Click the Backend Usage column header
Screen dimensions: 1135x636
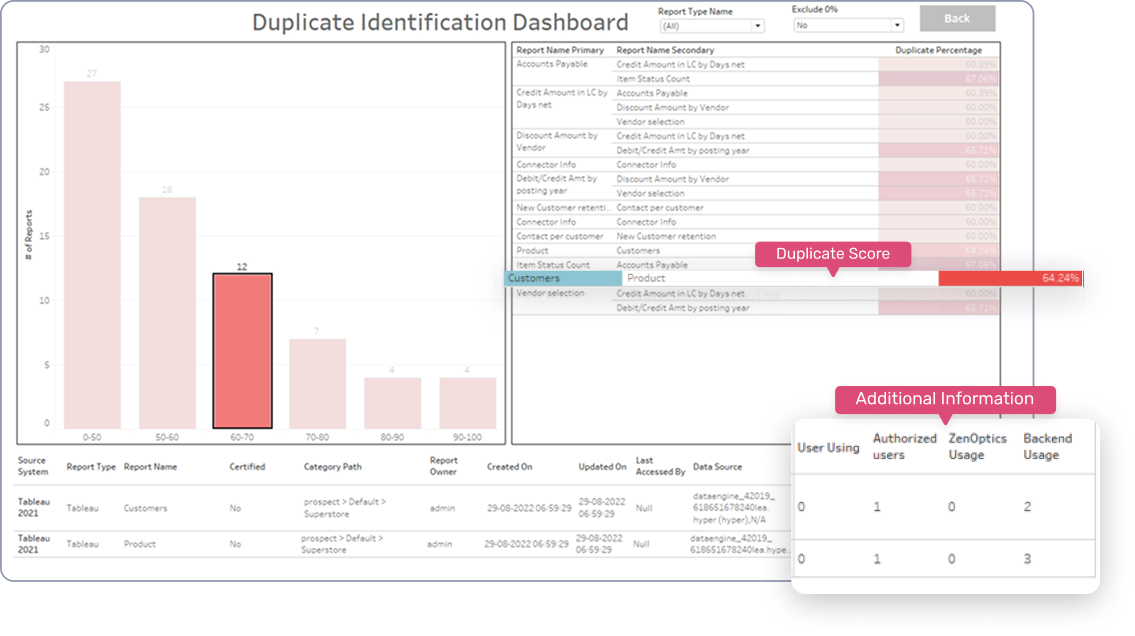(x=1047, y=447)
